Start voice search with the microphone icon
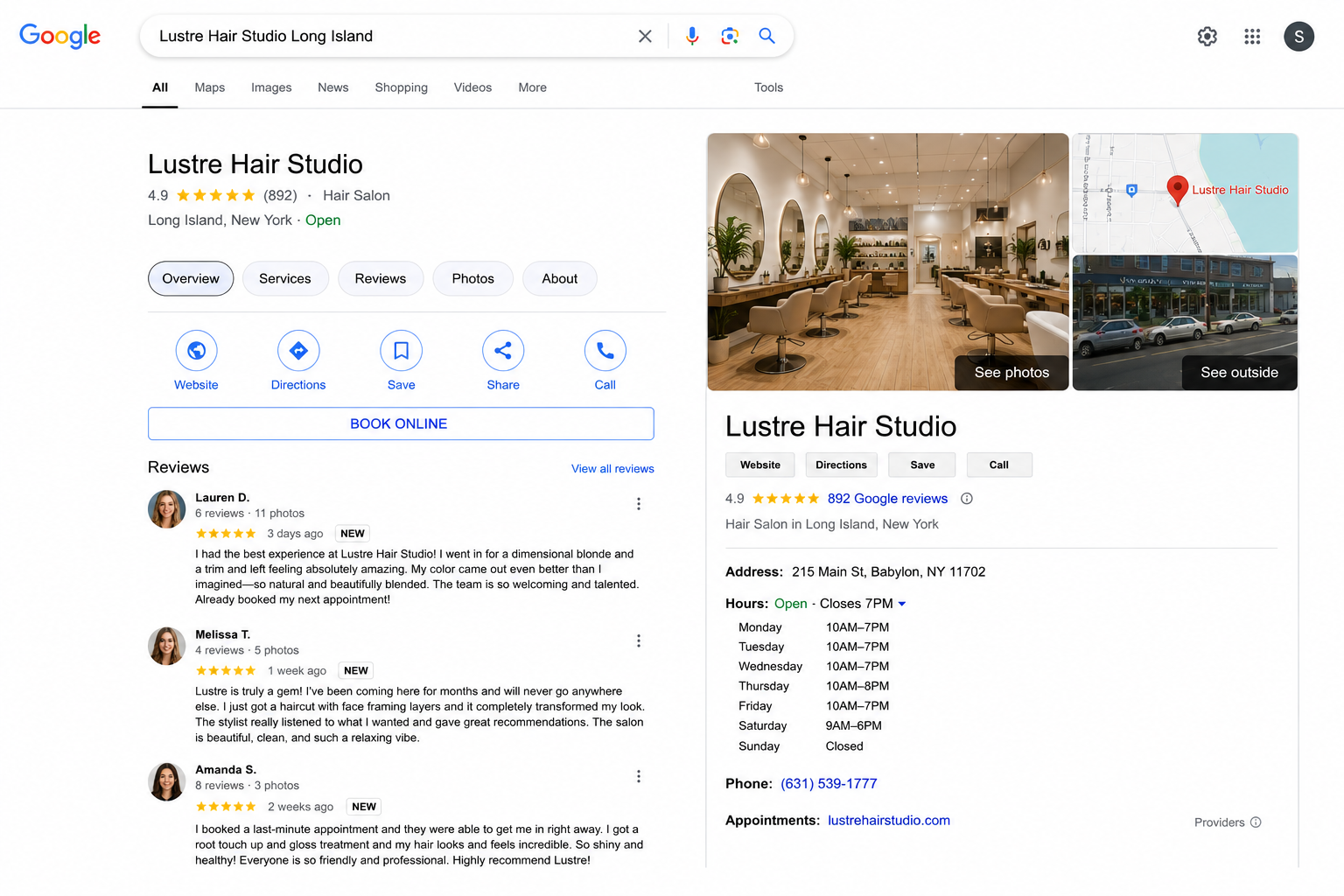Screen dimensions: 1344x896 pos(692,36)
